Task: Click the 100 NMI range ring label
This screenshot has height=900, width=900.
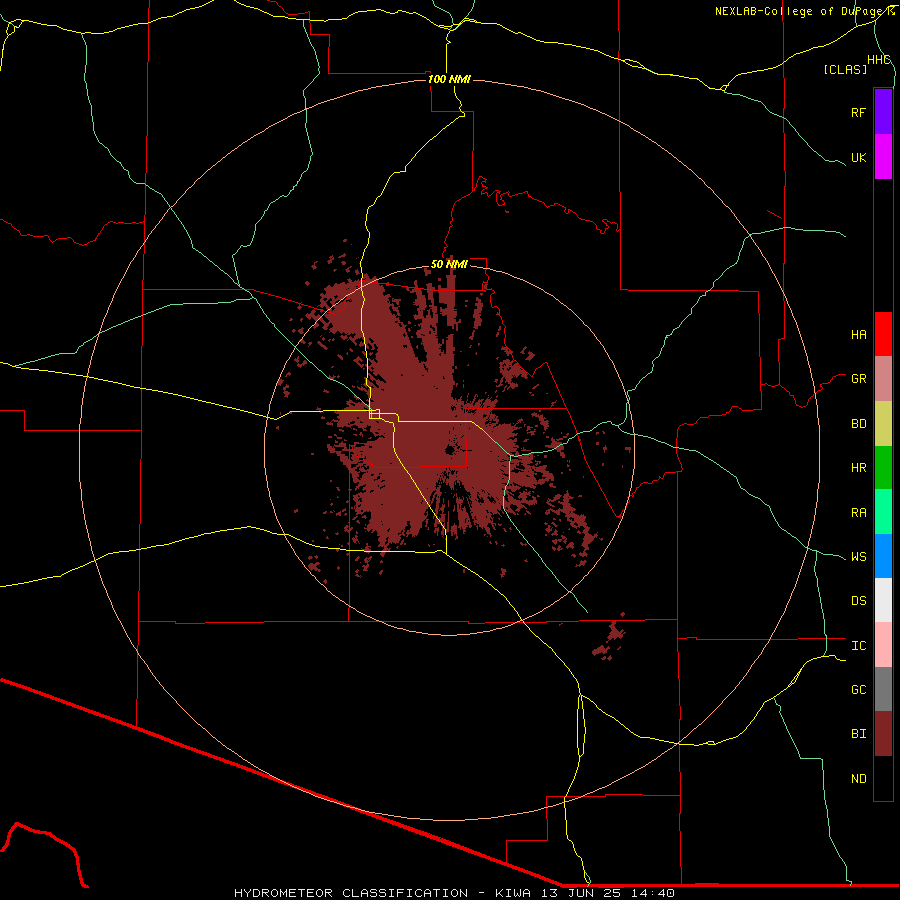Action: (x=449, y=79)
